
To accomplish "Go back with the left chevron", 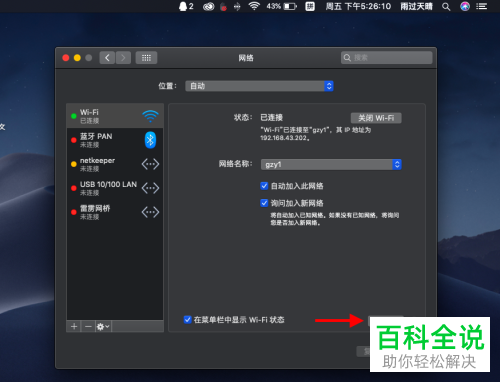I will [x=107, y=58].
